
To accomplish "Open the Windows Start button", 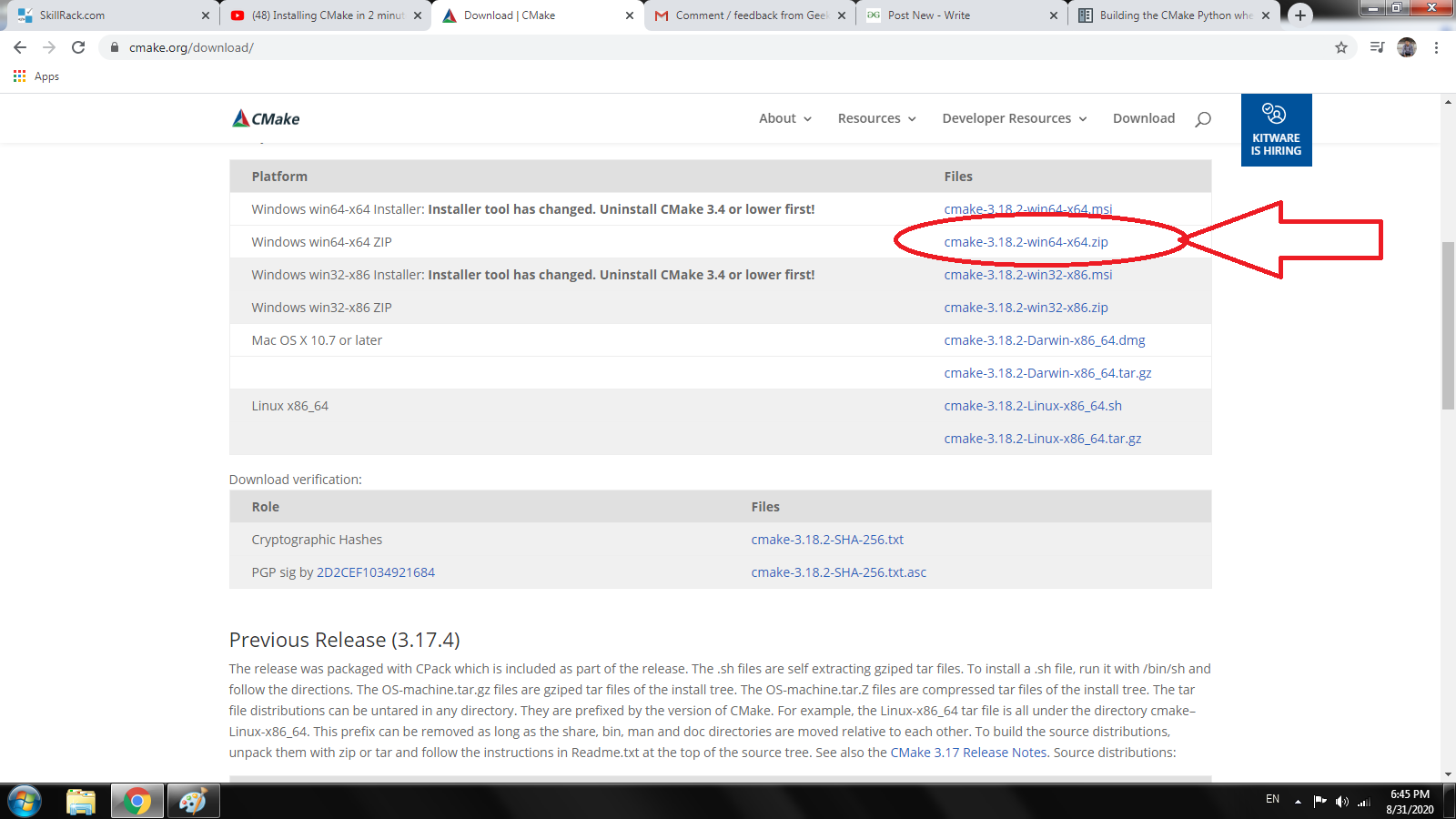I will (25, 802).
